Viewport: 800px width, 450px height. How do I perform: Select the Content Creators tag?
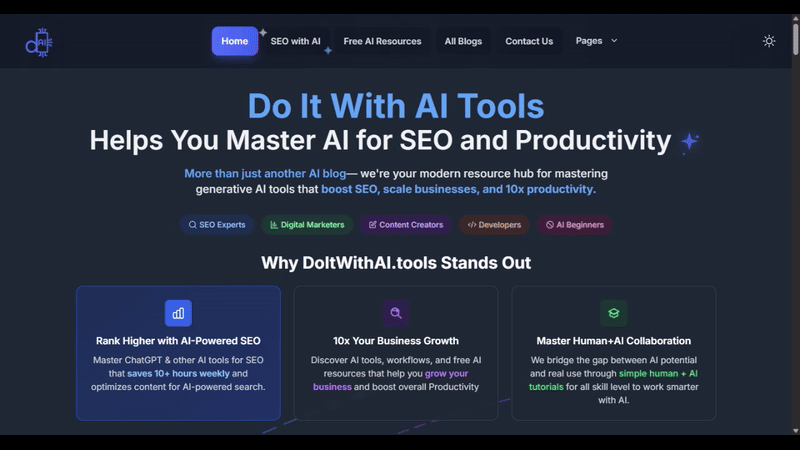tap(406, 224)
